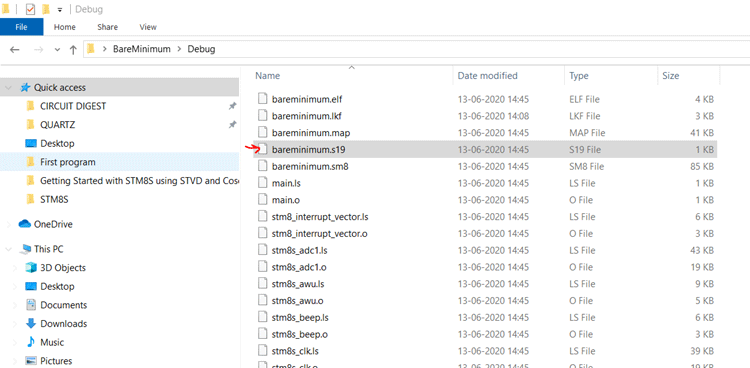Select Desktop under This PC
750x368 pixels.
tap(57, 286)
